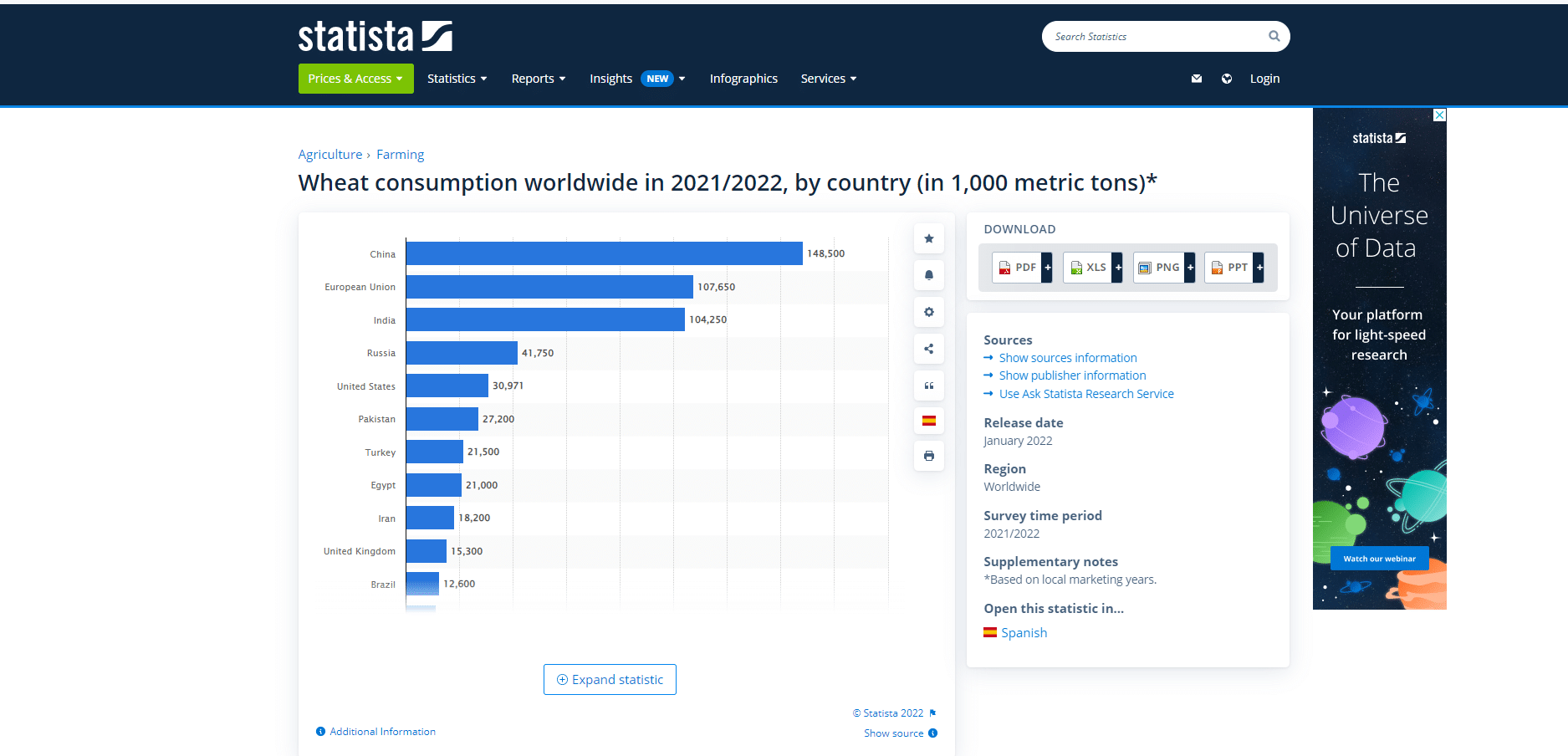The image size is (1568, 756).
Task: Click the print statistic icon
Action: pyautogui.click(x=928, y=456)
